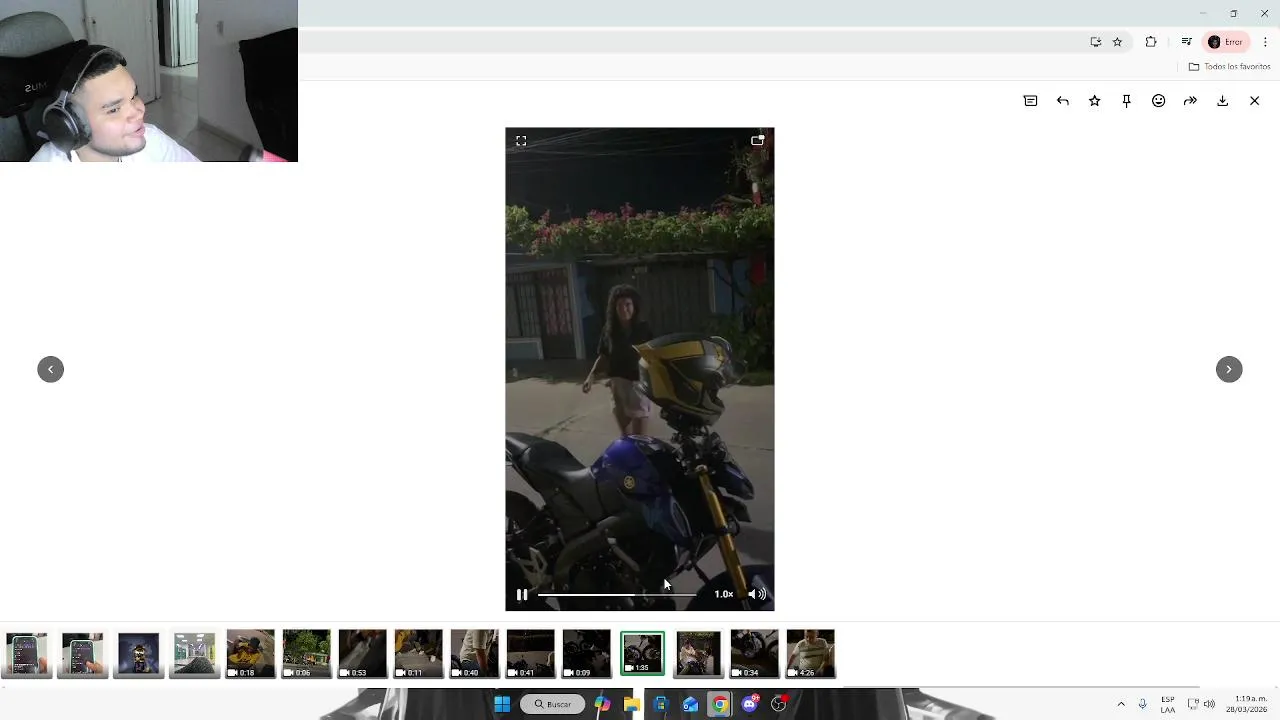Select the 0:18 video thumbnail

[x=250, y=653]
